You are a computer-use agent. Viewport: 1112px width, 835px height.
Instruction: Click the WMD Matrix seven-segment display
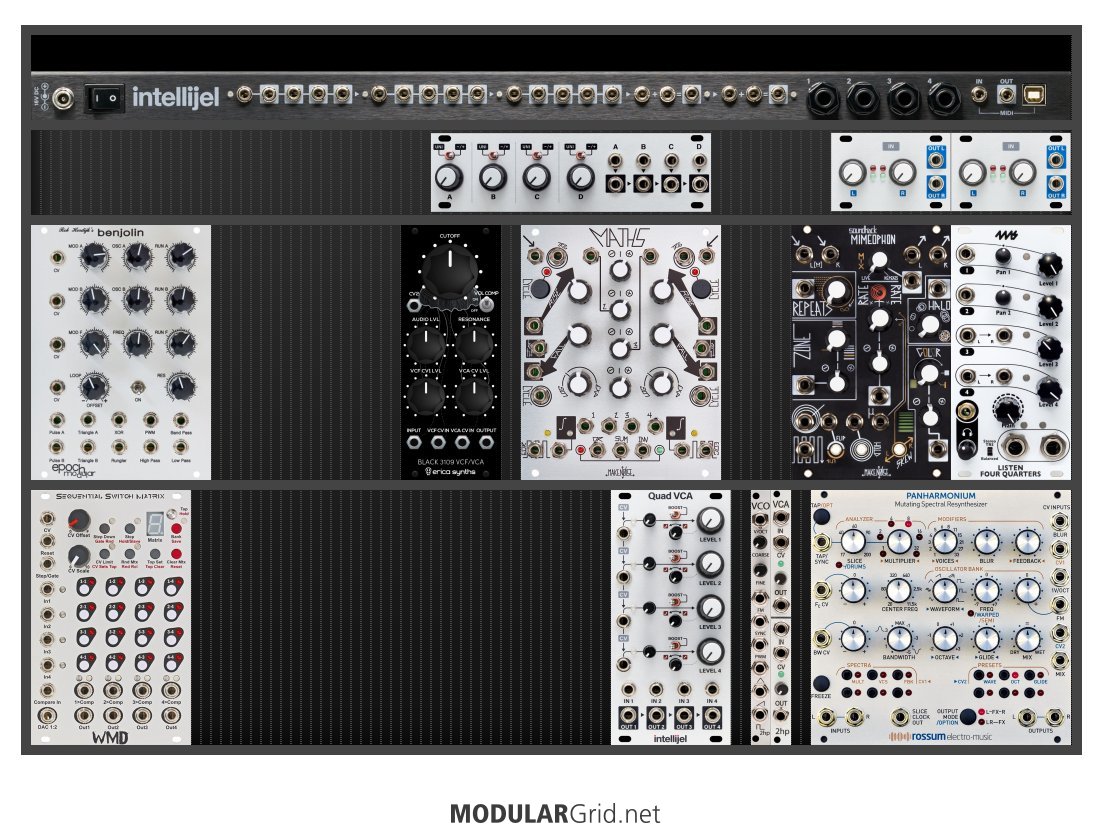[154, 525]
